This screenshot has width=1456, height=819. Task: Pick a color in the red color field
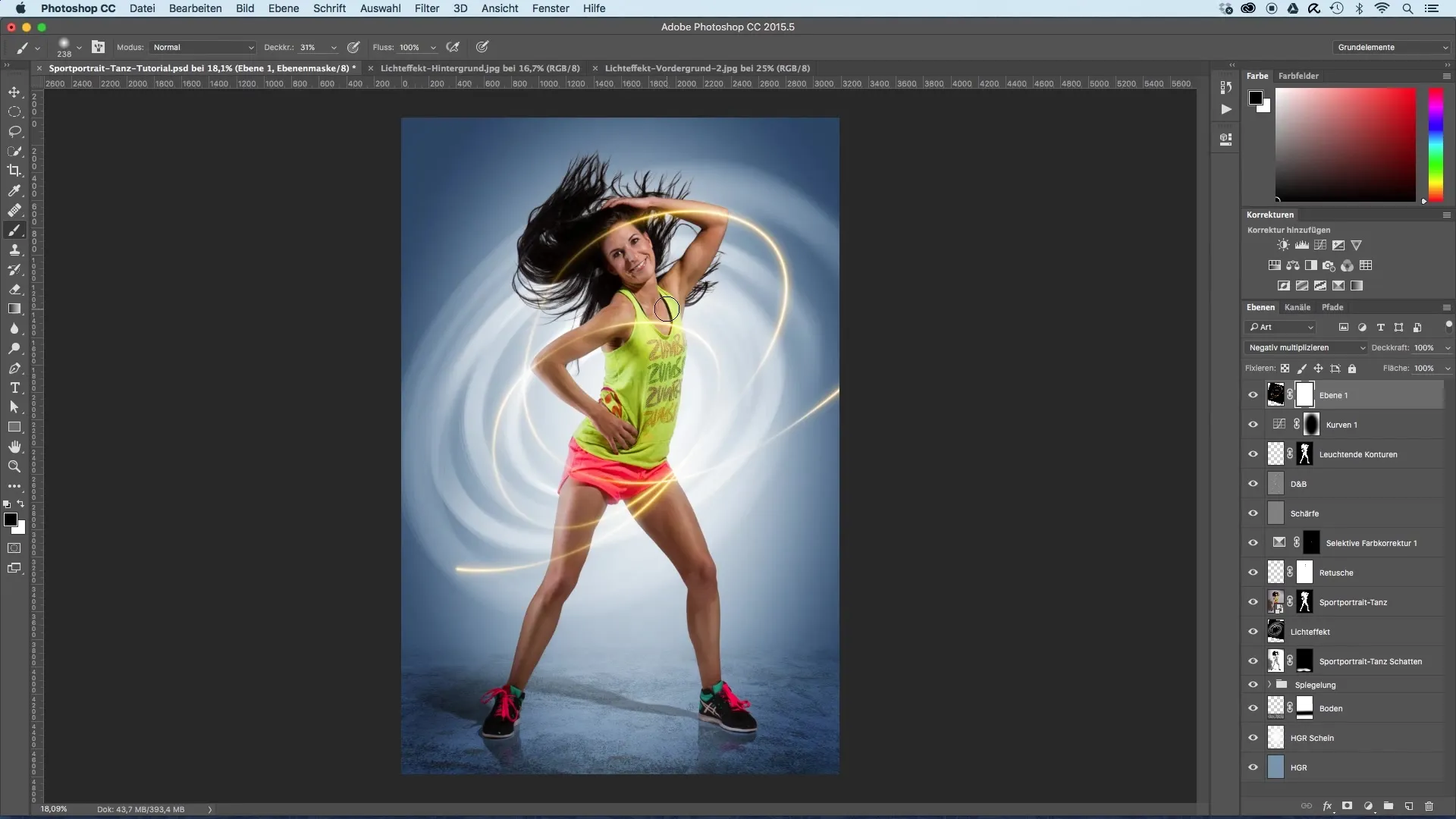1345,144
